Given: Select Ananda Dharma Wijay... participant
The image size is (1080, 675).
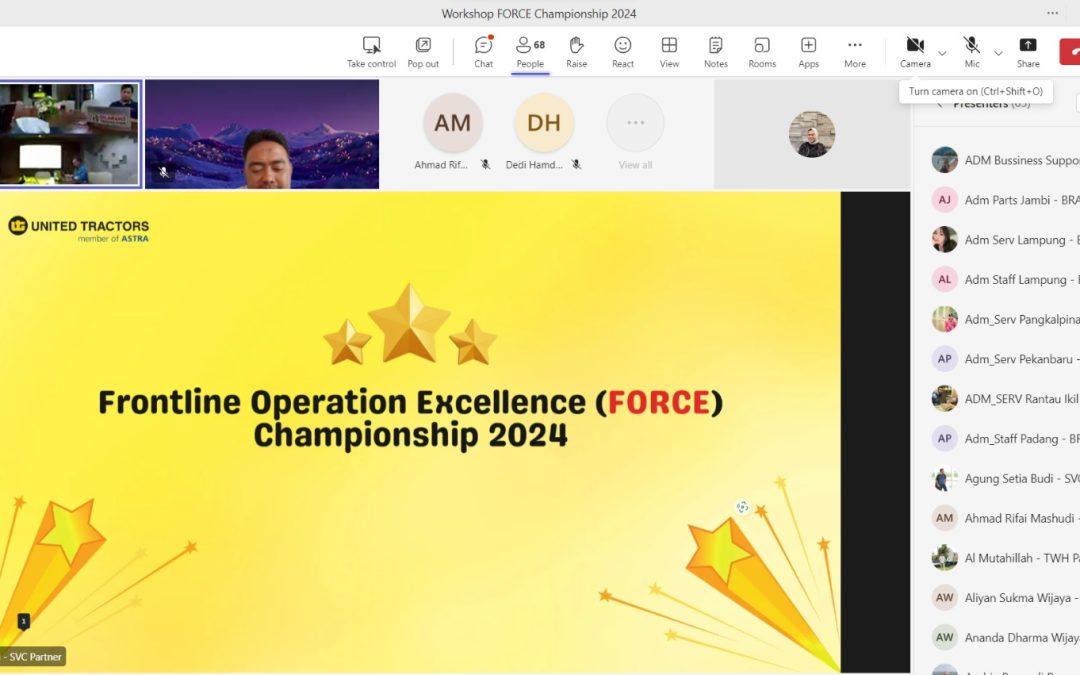Looking at the screenshot, I should (1006, 638).
